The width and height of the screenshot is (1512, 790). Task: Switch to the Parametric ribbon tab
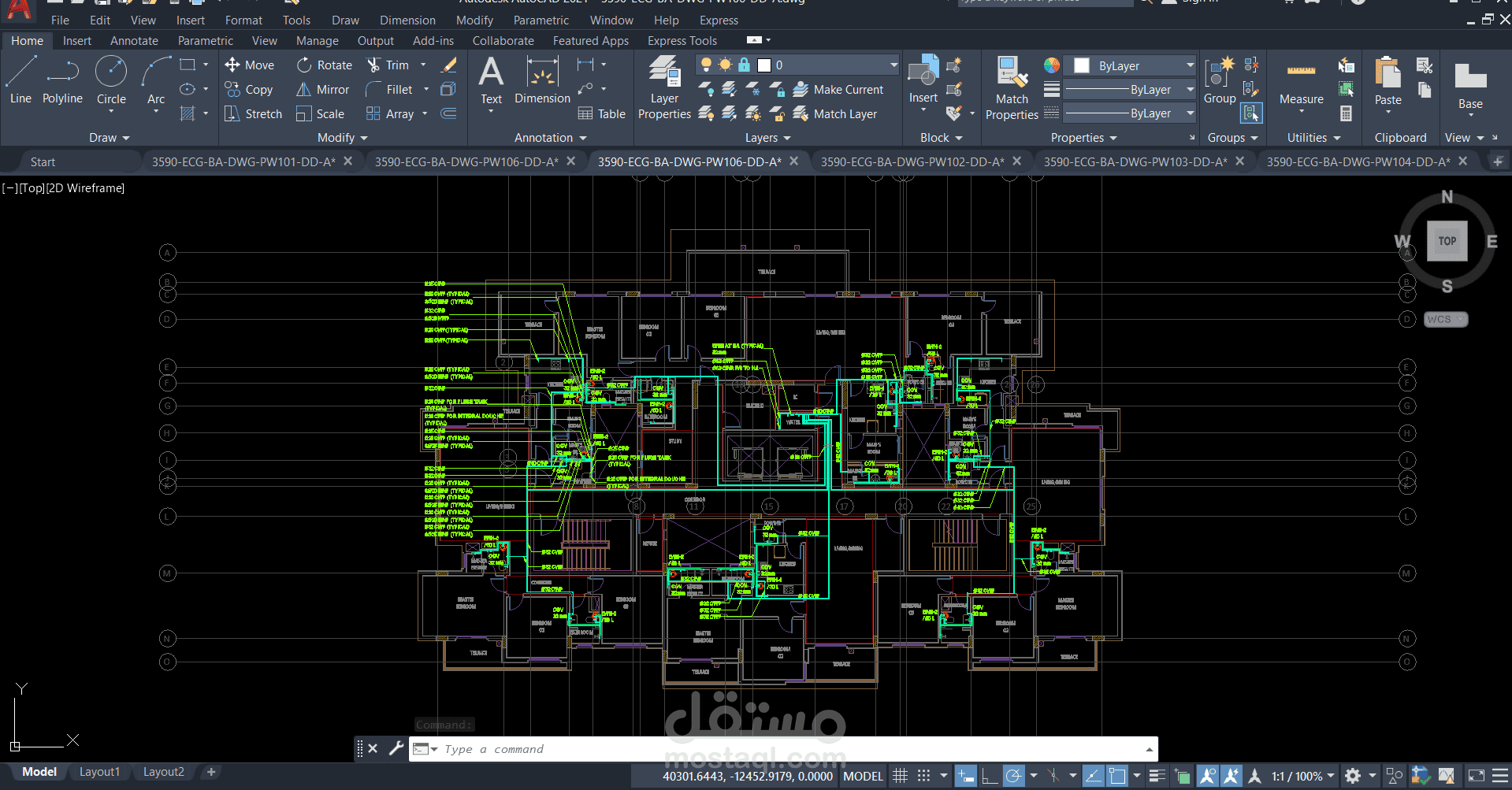click(x=205, y=41)
